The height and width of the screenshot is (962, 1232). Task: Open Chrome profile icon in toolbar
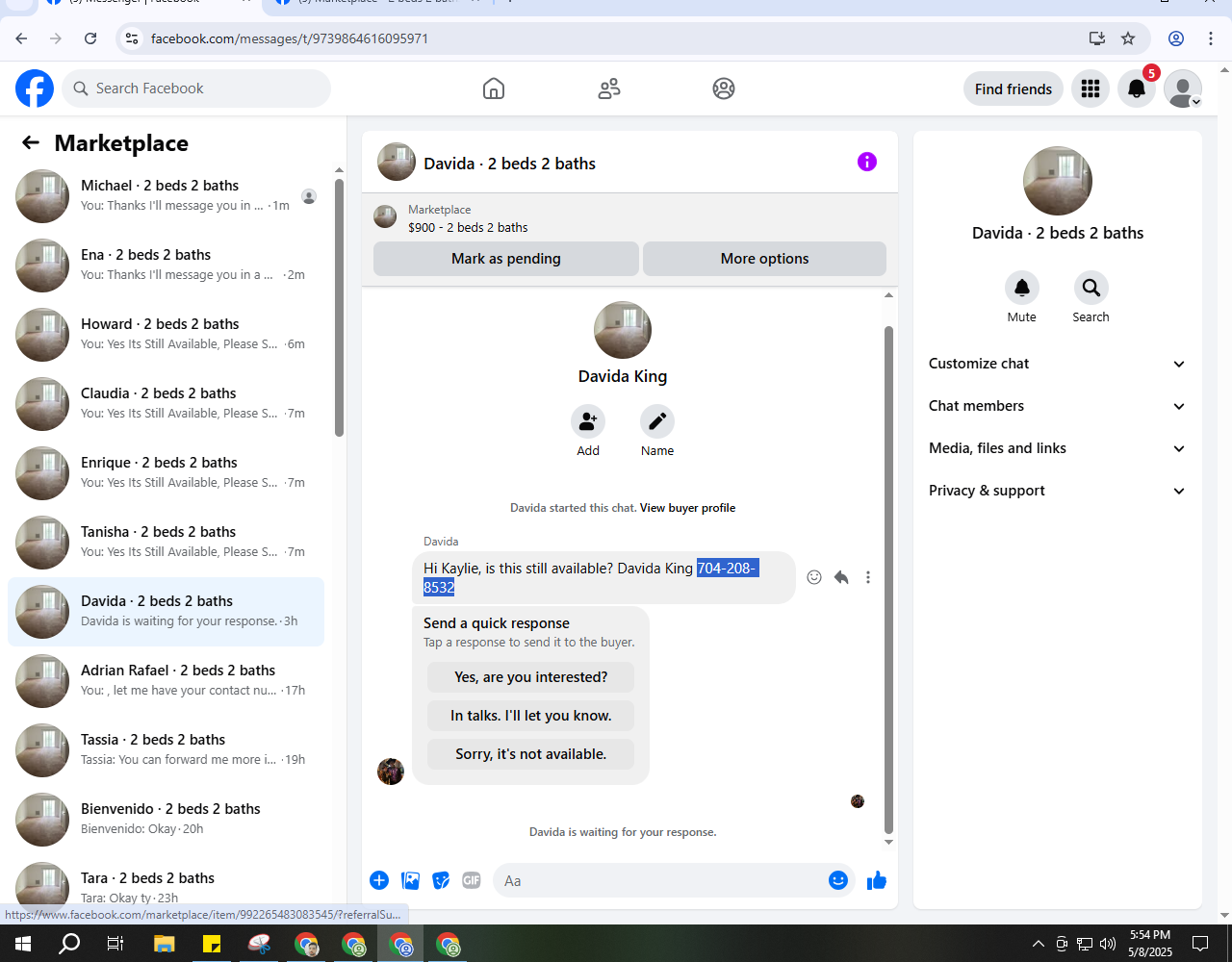pyautogui.click(x=1176, y=38)
